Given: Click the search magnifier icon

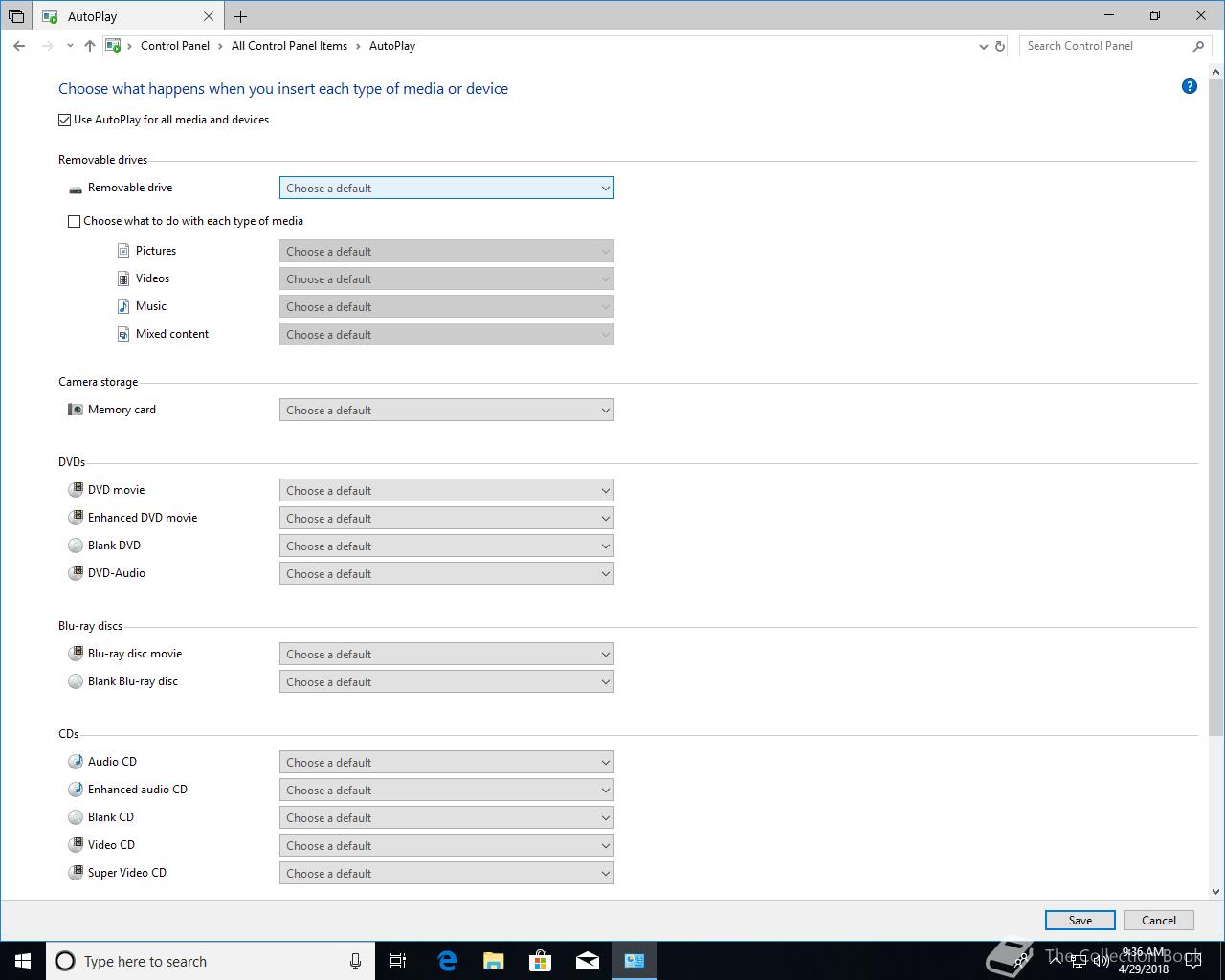Looking at the screenshot, I should [1198, 46].
